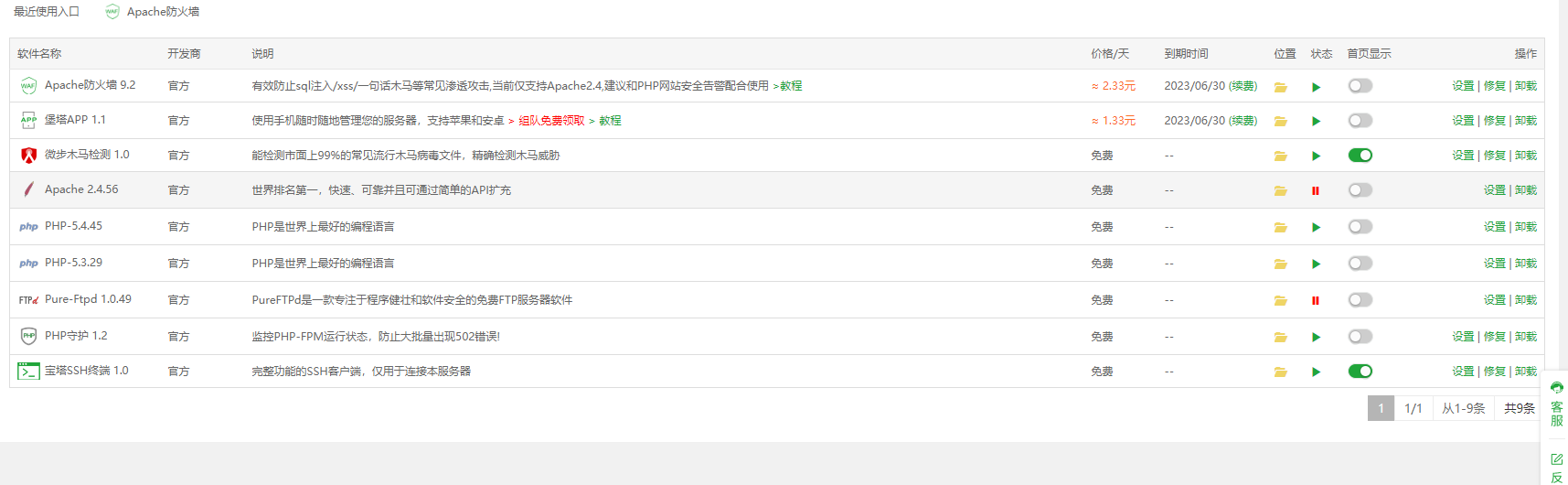
Task: Open folder location for PHP守护 1.2
Action: [1280, 337]
